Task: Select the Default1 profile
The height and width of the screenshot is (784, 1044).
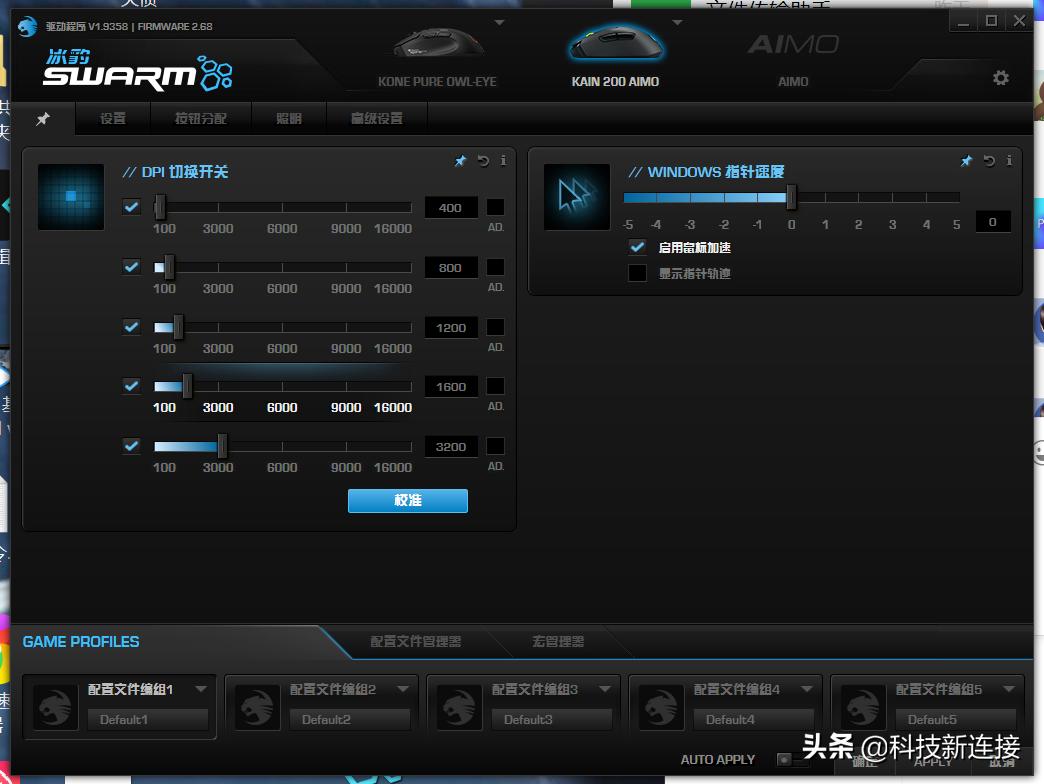Action: click(x=148, y=719)
